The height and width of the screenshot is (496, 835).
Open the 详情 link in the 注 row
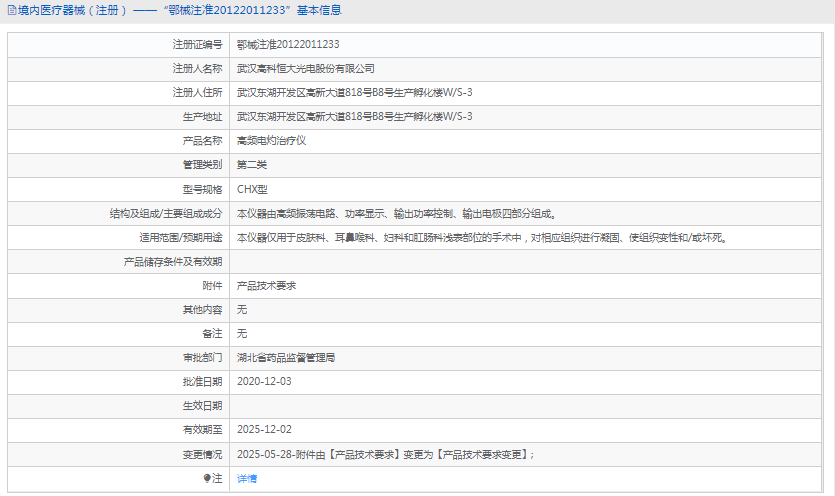click(247, 478)
